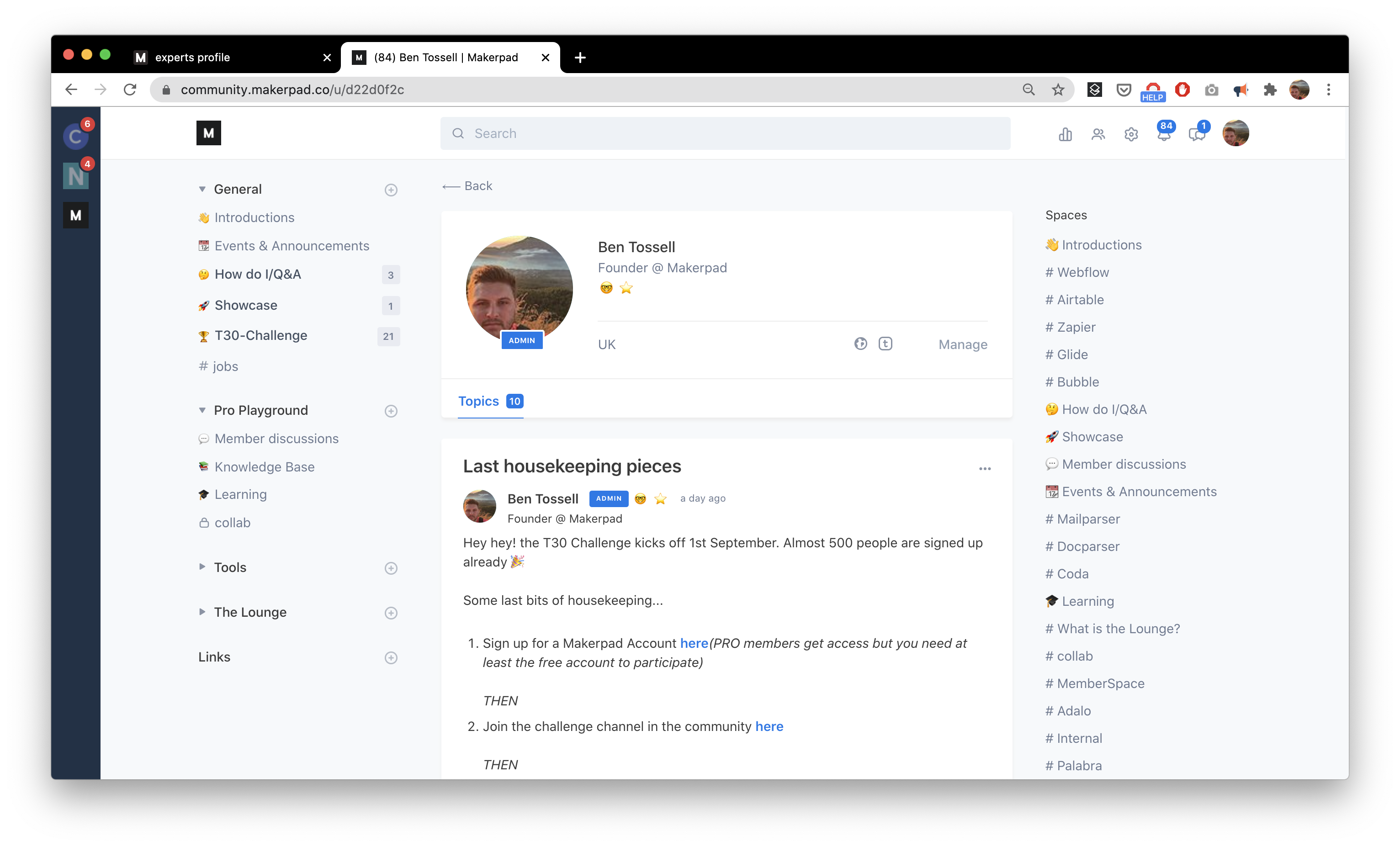Click the Pocket extension icon
The width and height of the screenshot is (1400, 847).
[x=1123, y=89]
